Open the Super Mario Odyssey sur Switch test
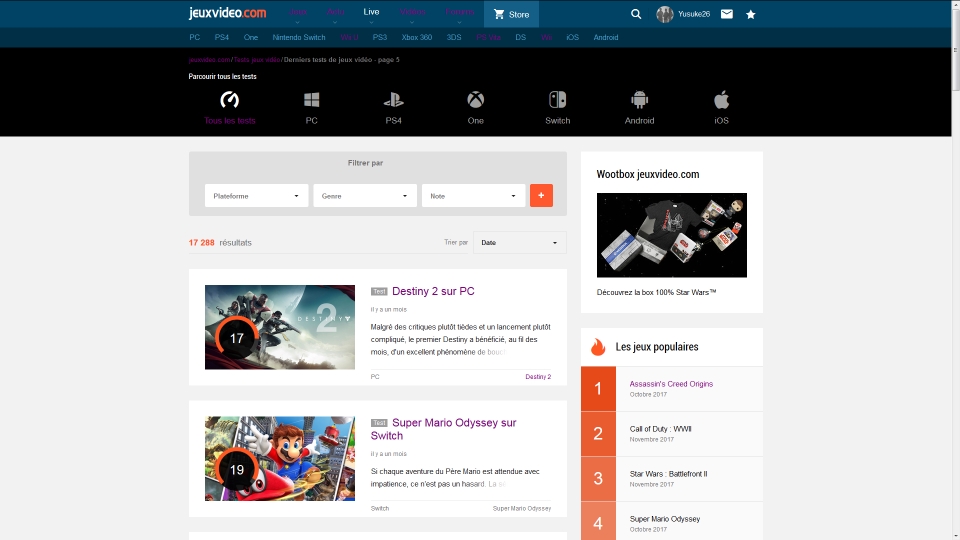Screen dimensions: 960x540 tap(443, 429)
